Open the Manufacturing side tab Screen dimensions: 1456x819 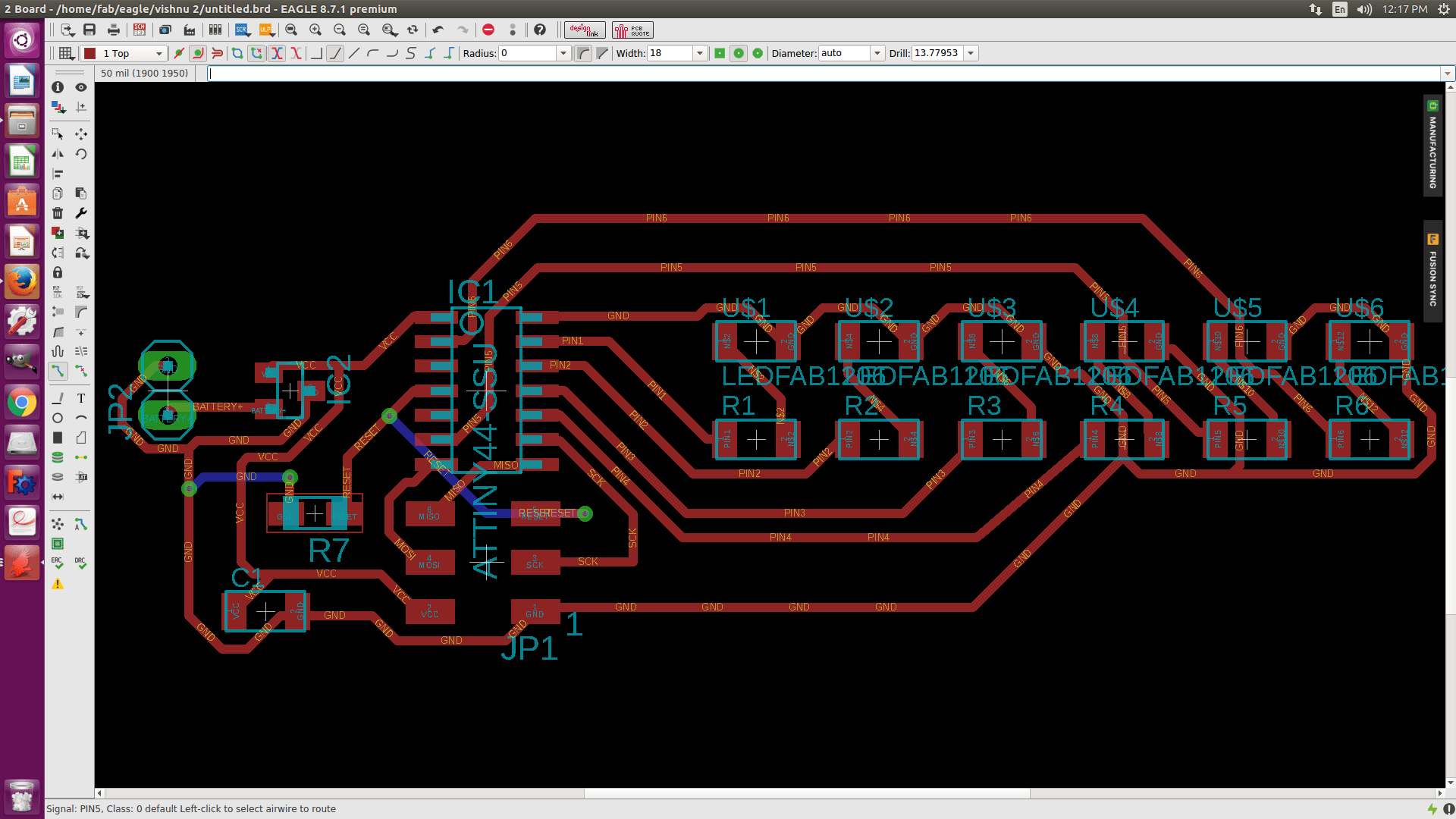1432,146
